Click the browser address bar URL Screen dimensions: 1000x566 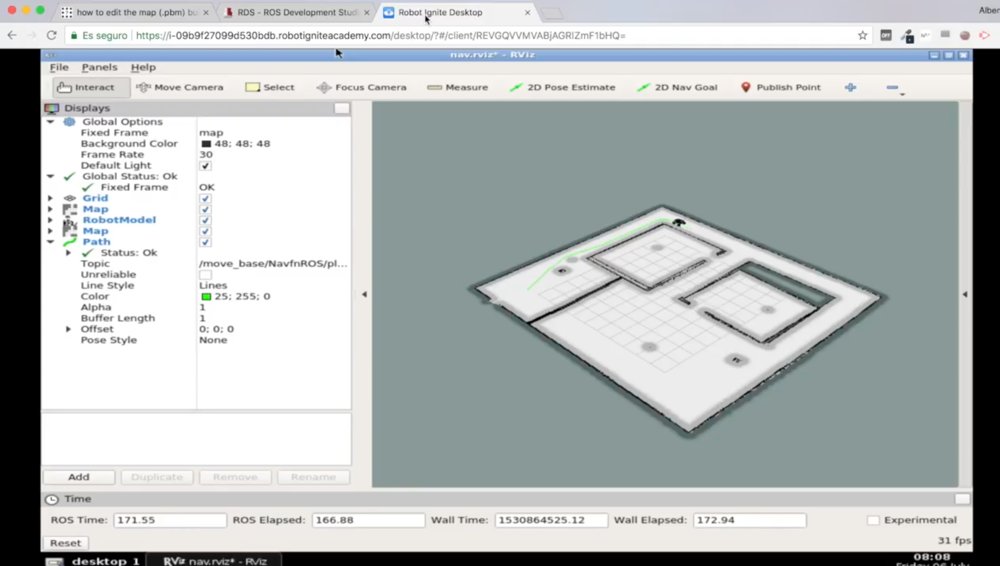381,36
